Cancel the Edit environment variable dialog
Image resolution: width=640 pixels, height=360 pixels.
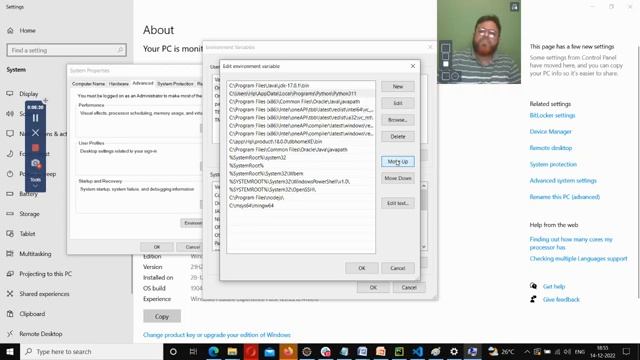(398, 268)
